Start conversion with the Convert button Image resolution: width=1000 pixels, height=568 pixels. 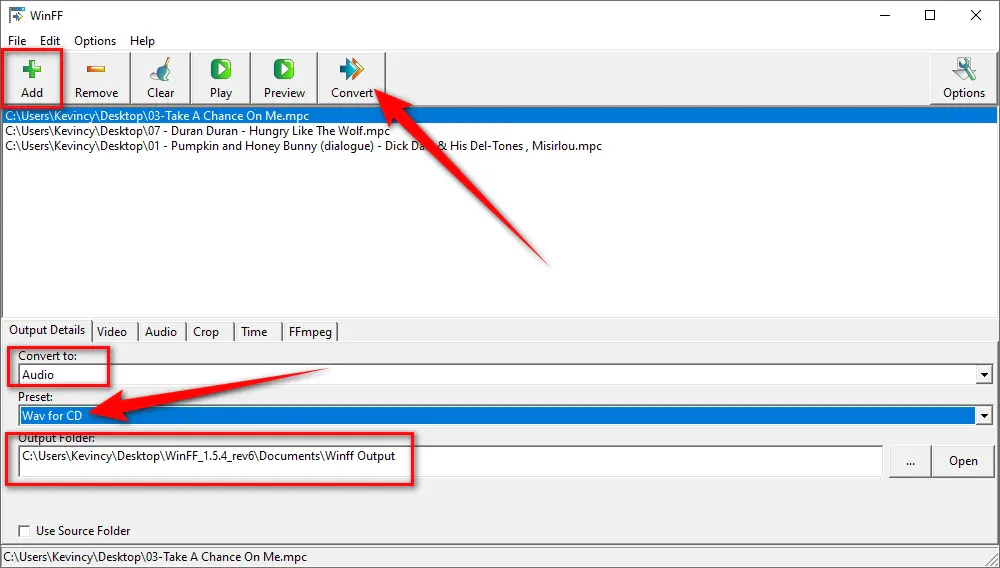[x=351, y=78]
